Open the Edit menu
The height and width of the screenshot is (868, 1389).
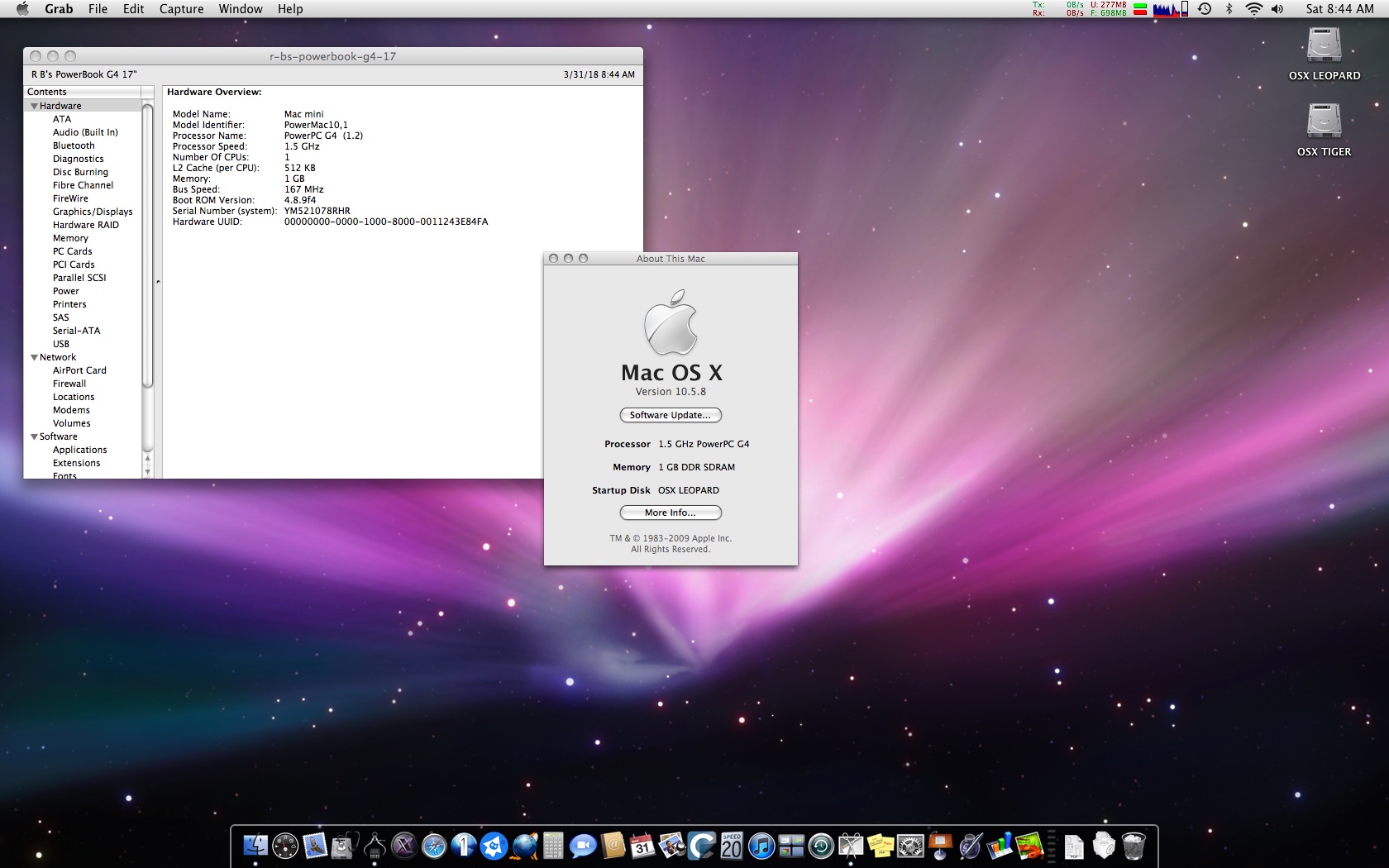(133, 9)
